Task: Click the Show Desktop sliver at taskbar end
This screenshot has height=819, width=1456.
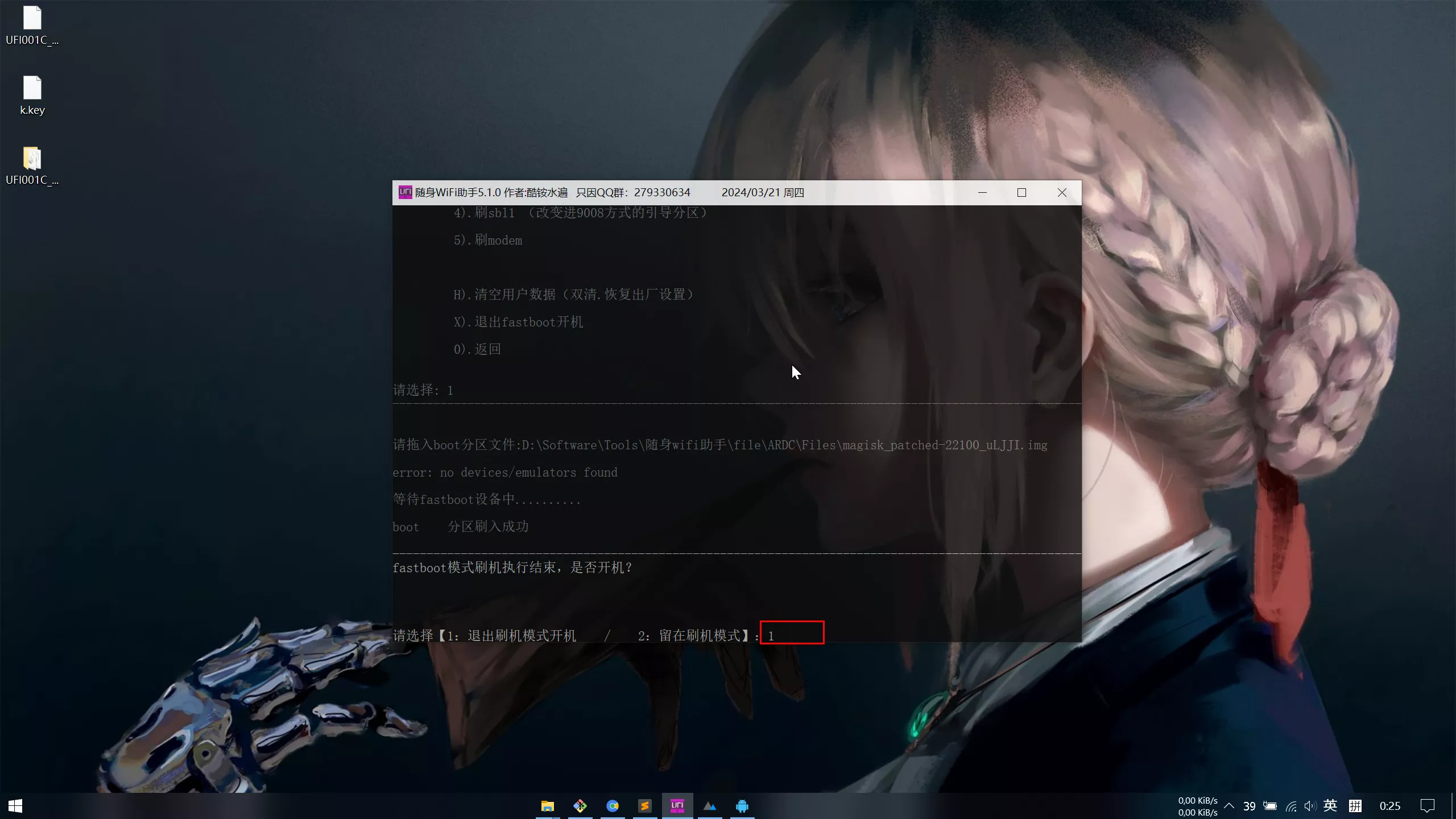Action: [x=1453, y=806]
